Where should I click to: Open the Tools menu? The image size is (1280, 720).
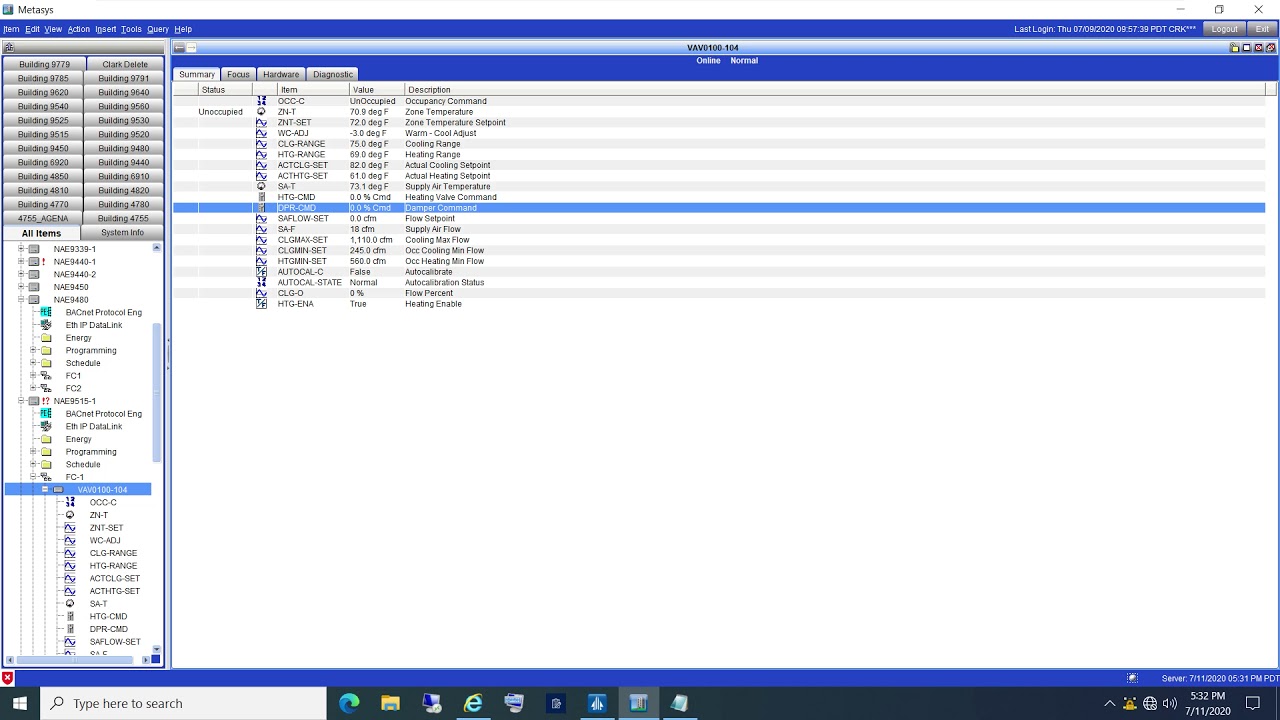pyautogui.click(x=131, y=29)
